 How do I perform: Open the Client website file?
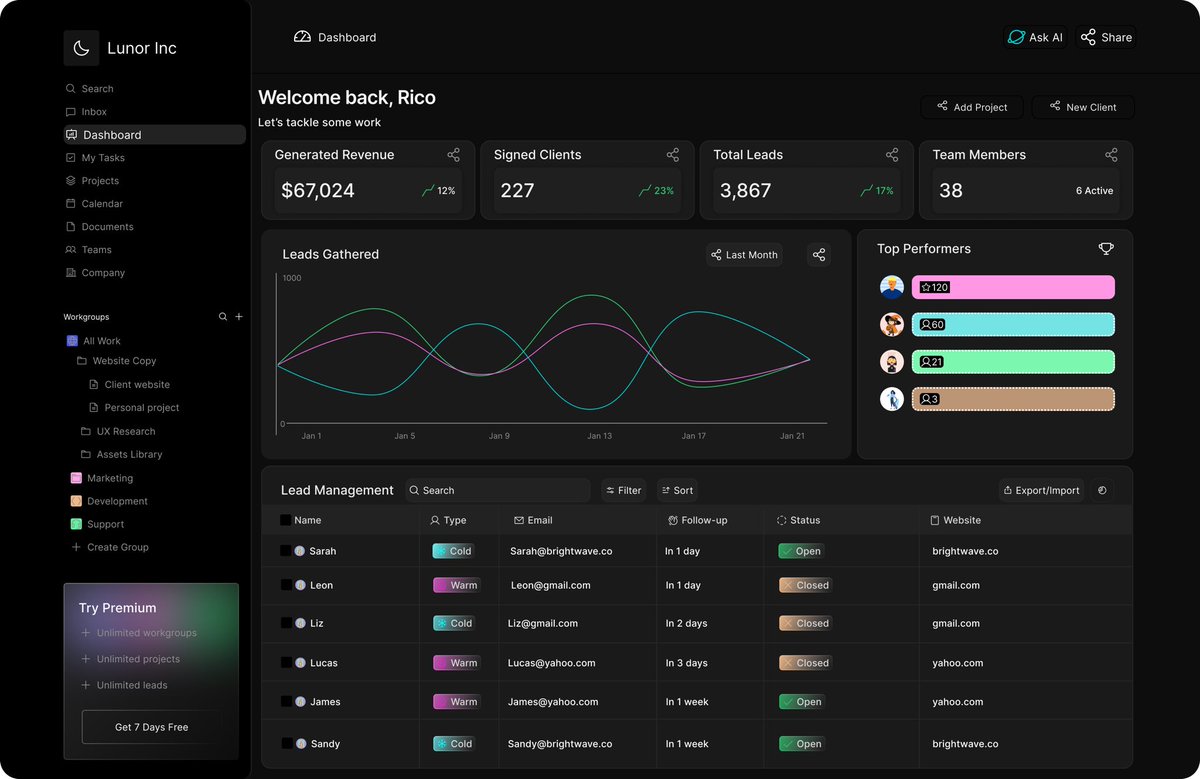(x=129, y=385)
